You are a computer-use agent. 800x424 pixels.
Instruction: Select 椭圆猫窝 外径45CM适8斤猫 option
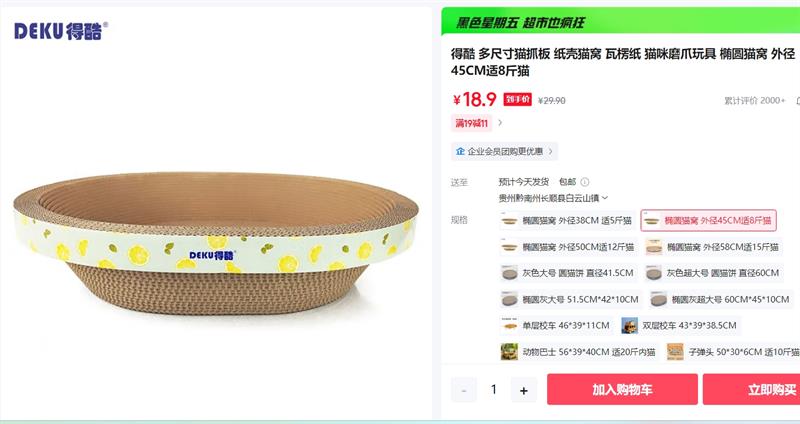[707, 220]
